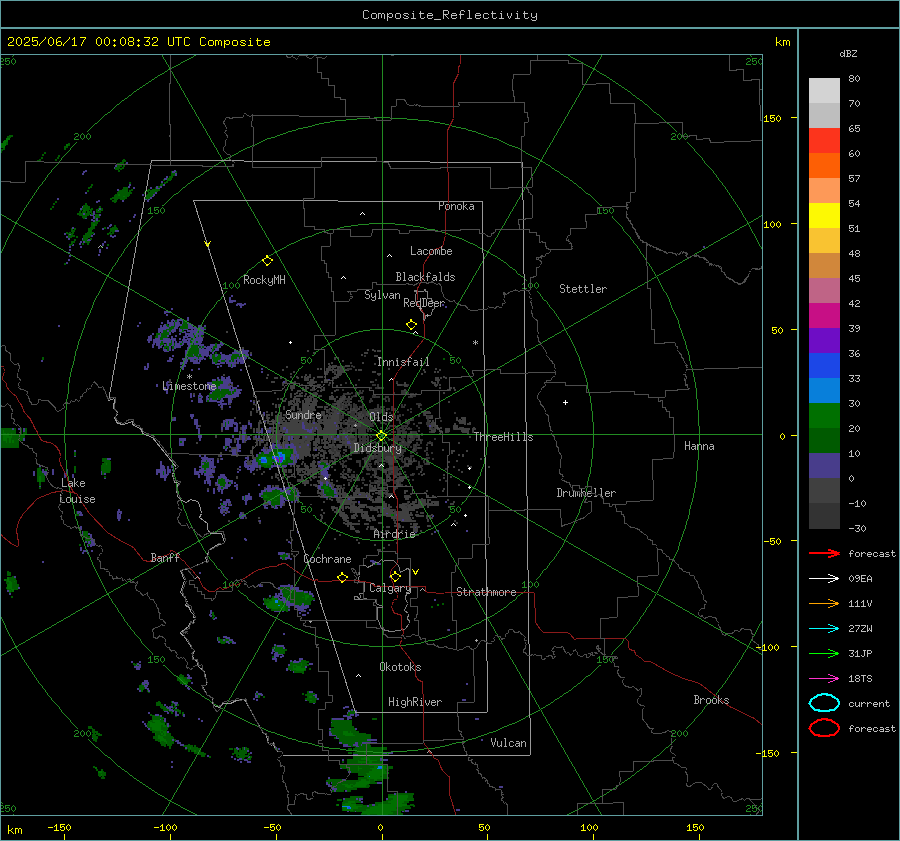Viewport: 900px width, 841px height.
Task: Click the yellow diamond marker below RedDeer
Action: pyautogui.click(x=412, y=325)
